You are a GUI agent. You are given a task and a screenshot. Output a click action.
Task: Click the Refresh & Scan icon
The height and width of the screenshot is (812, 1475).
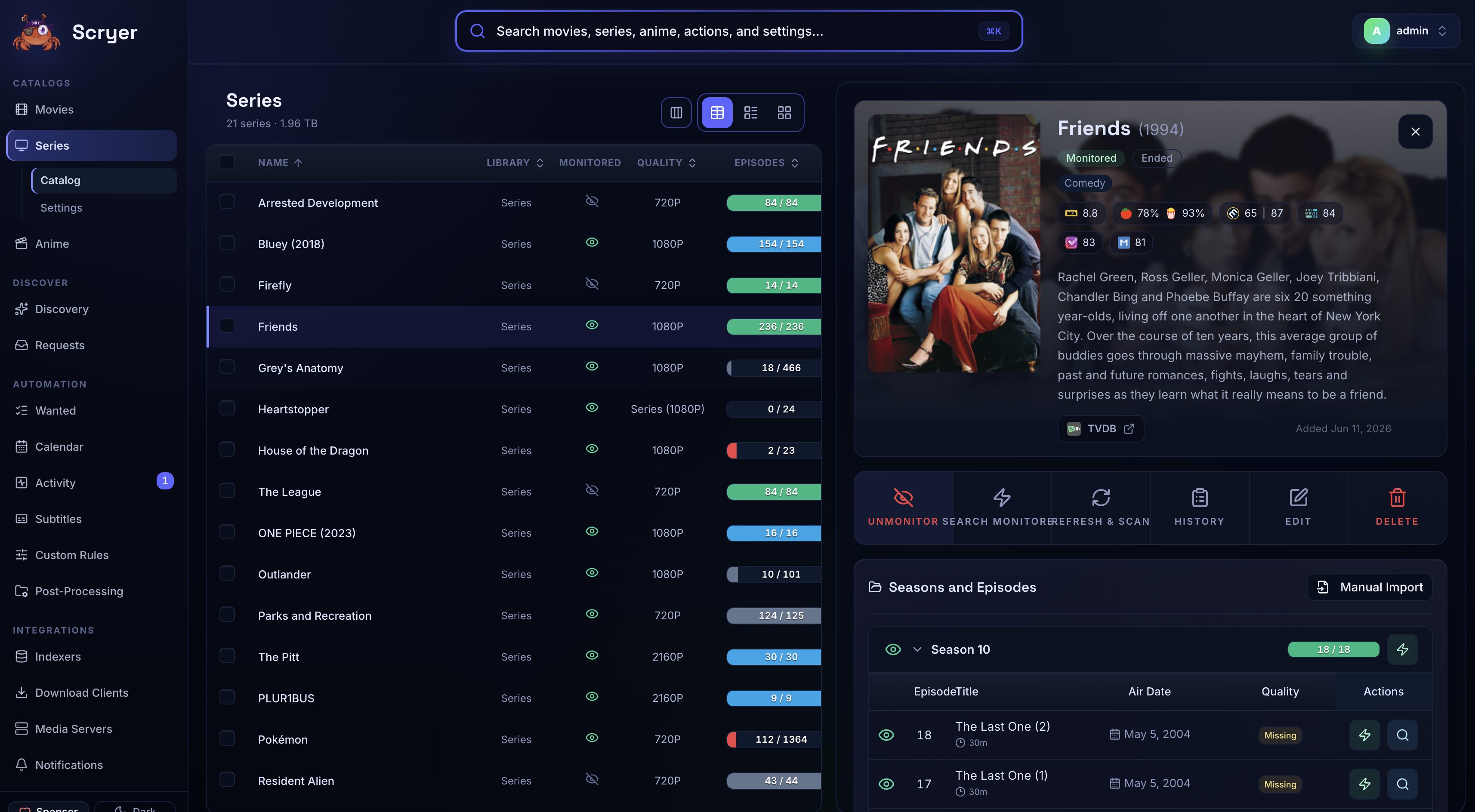tap(1101, 497)
